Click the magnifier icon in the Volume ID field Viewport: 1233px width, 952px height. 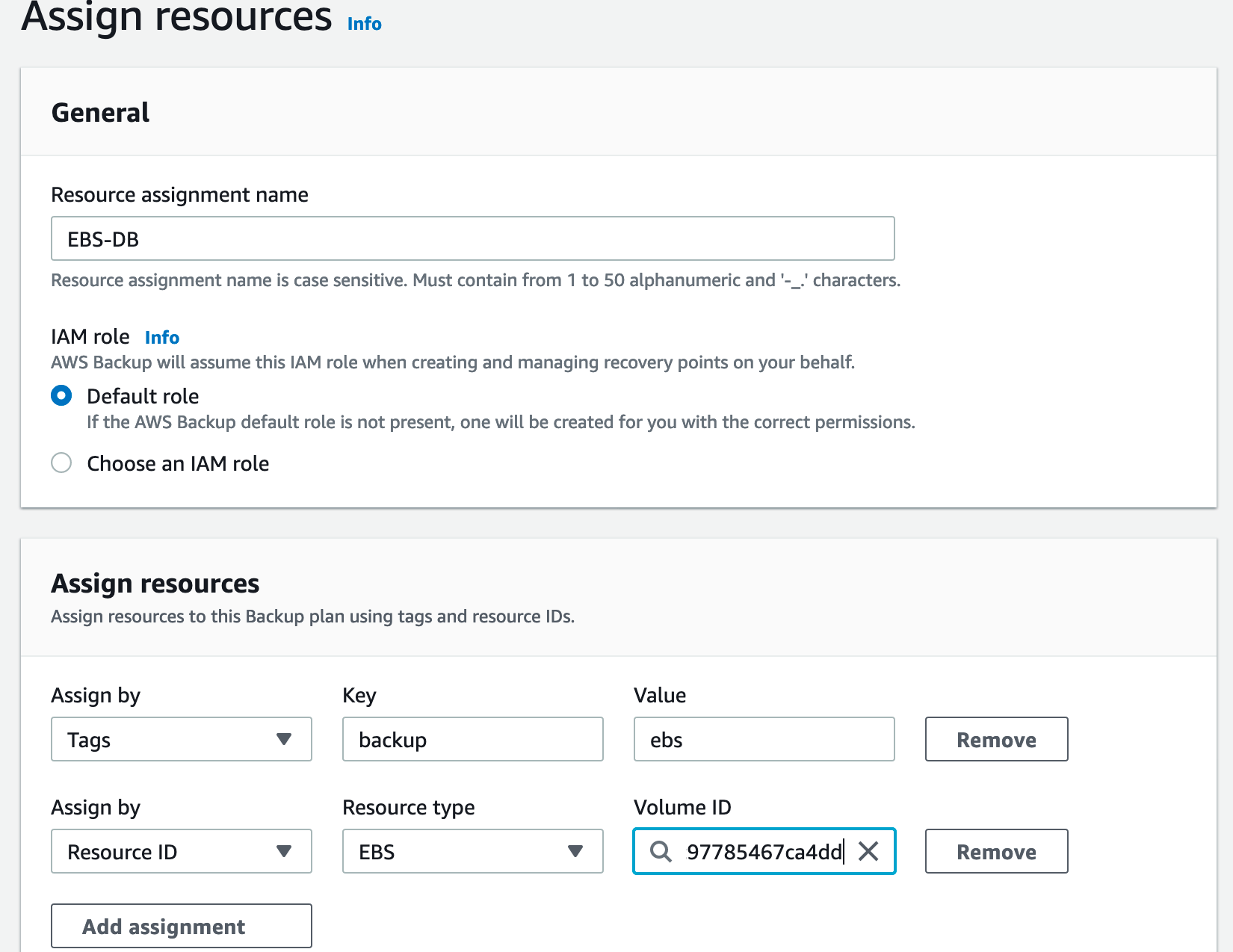point(661,852)
